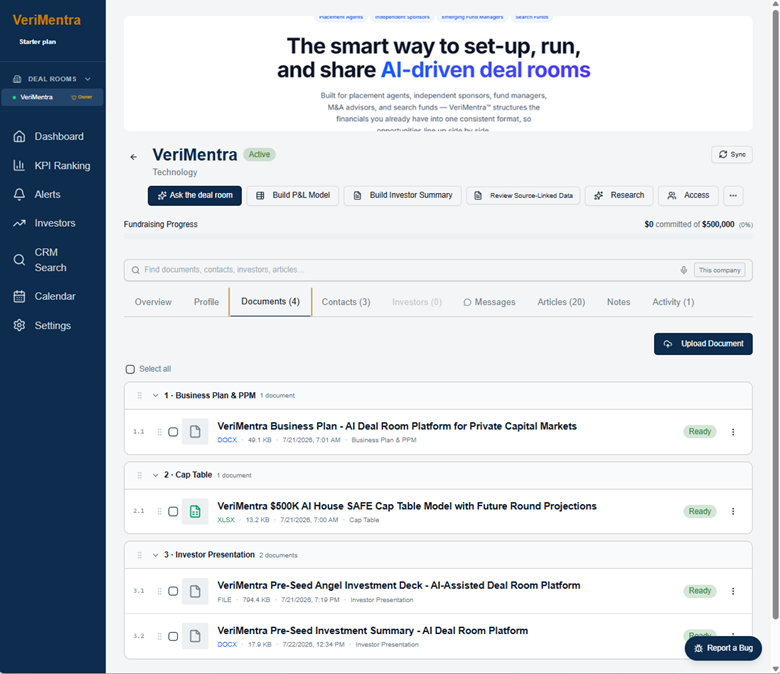Tick the Select all checkbox
780x674 pixels.
point(130,369)
